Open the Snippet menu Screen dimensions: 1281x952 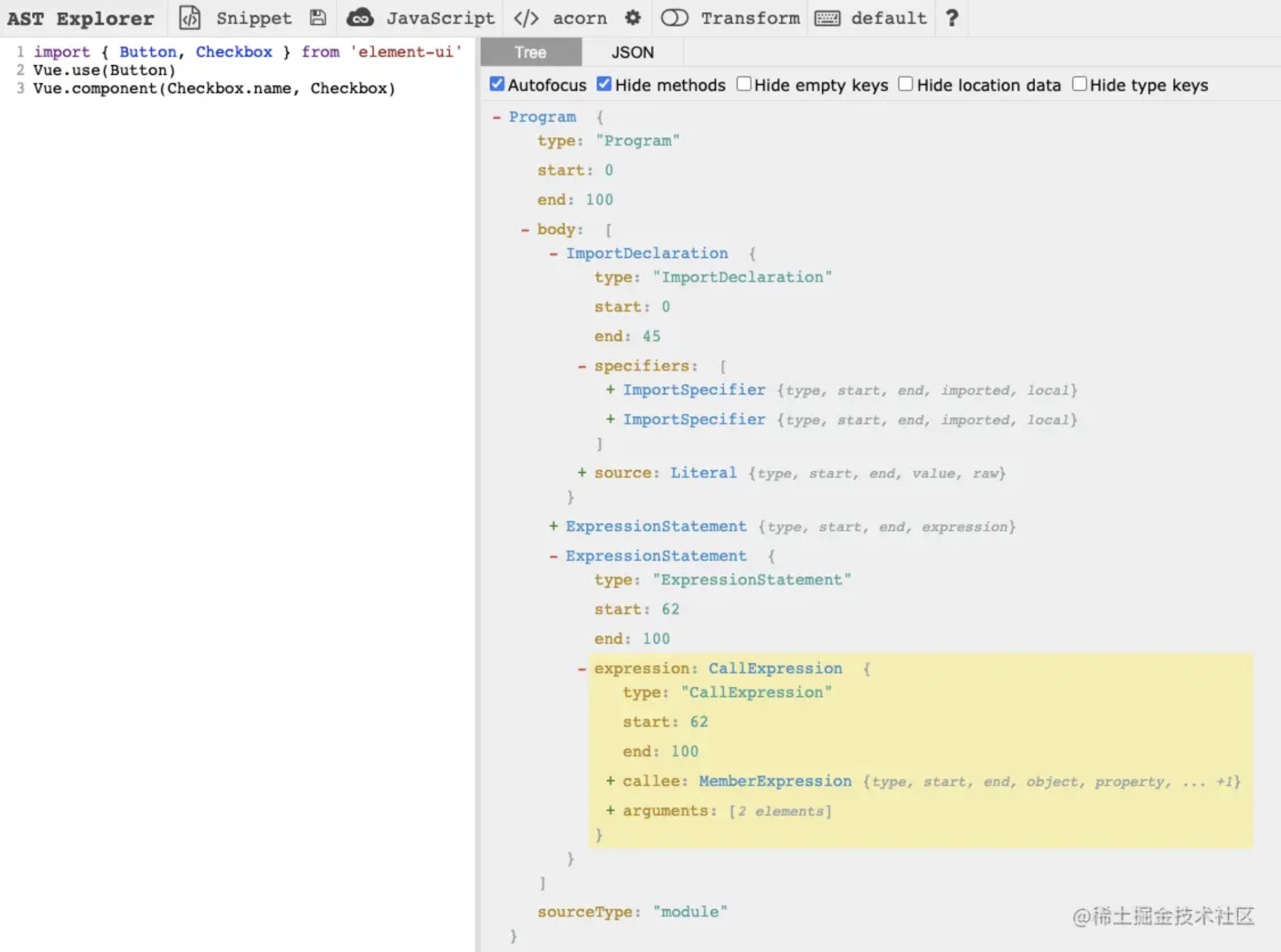coord(254,18)
